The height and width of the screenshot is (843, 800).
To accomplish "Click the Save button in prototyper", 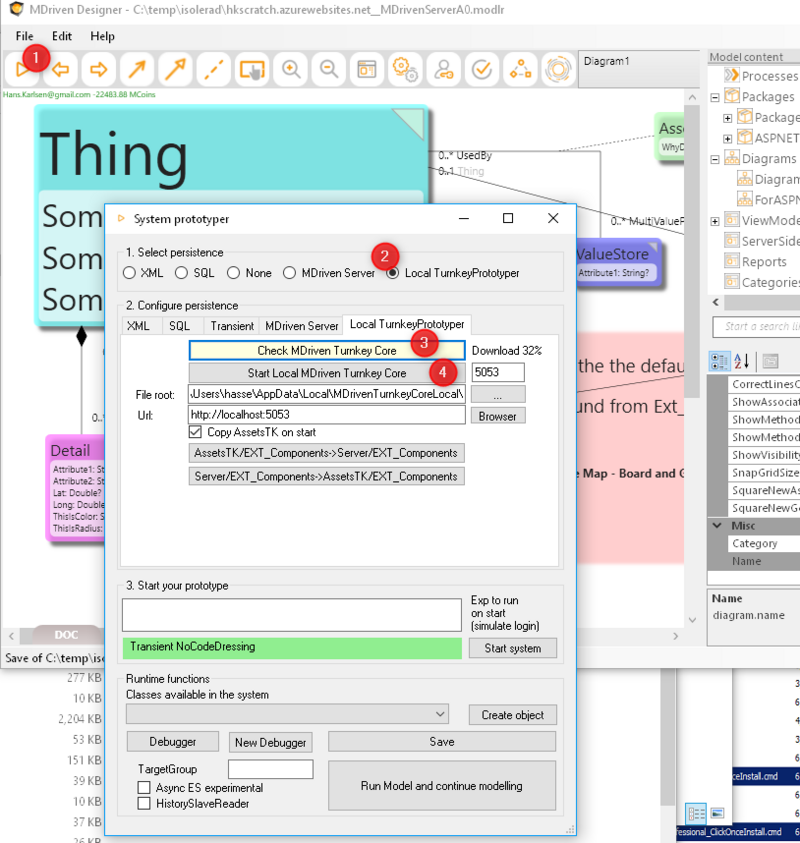I will 441,742.
